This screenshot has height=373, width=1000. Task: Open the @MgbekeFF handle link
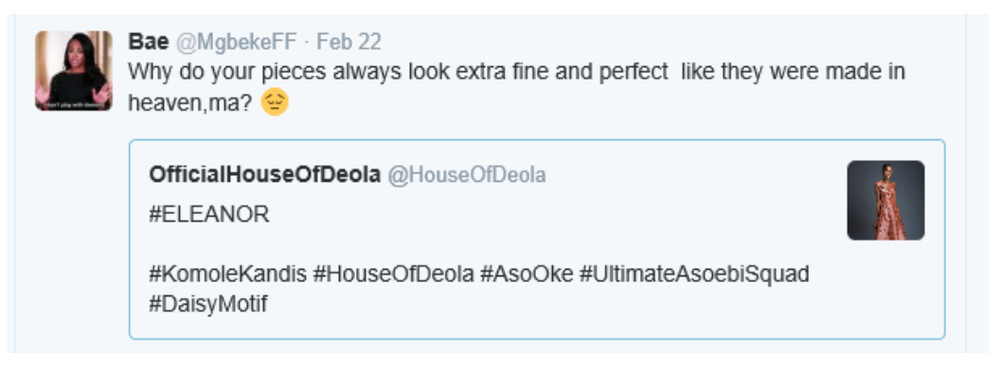click(236, 42)
